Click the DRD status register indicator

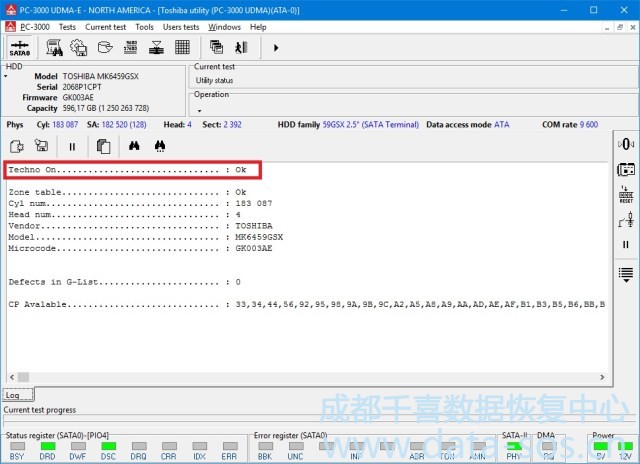click(x=47, y=445)
